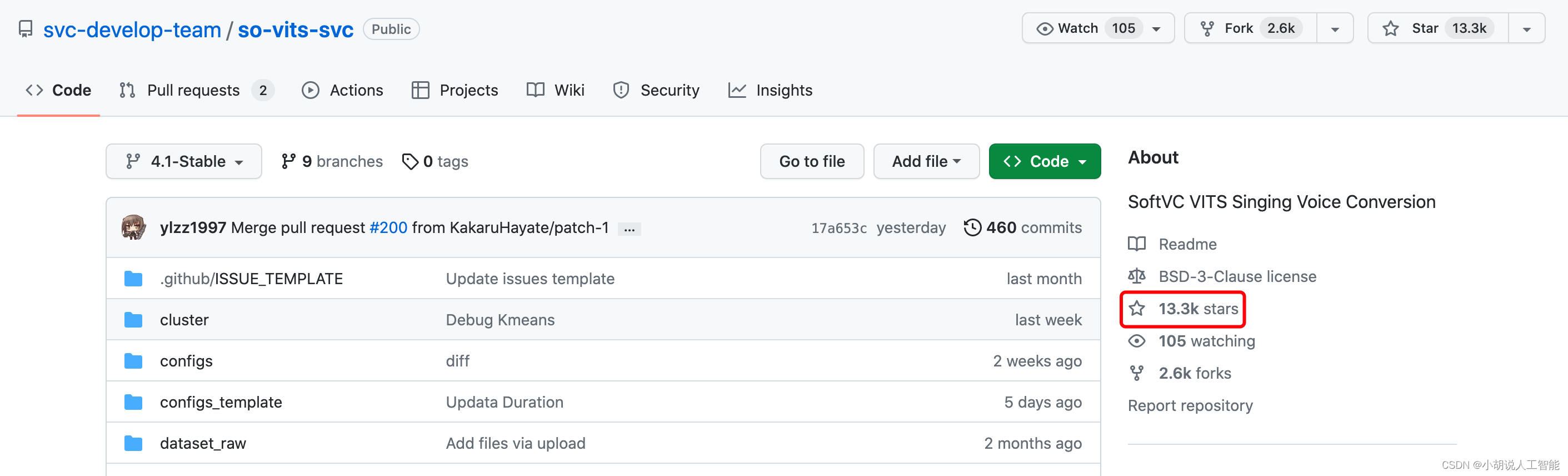Open the #200 pull request link
This screenshot has width=1568, height=476.
(x=388, y=227)
